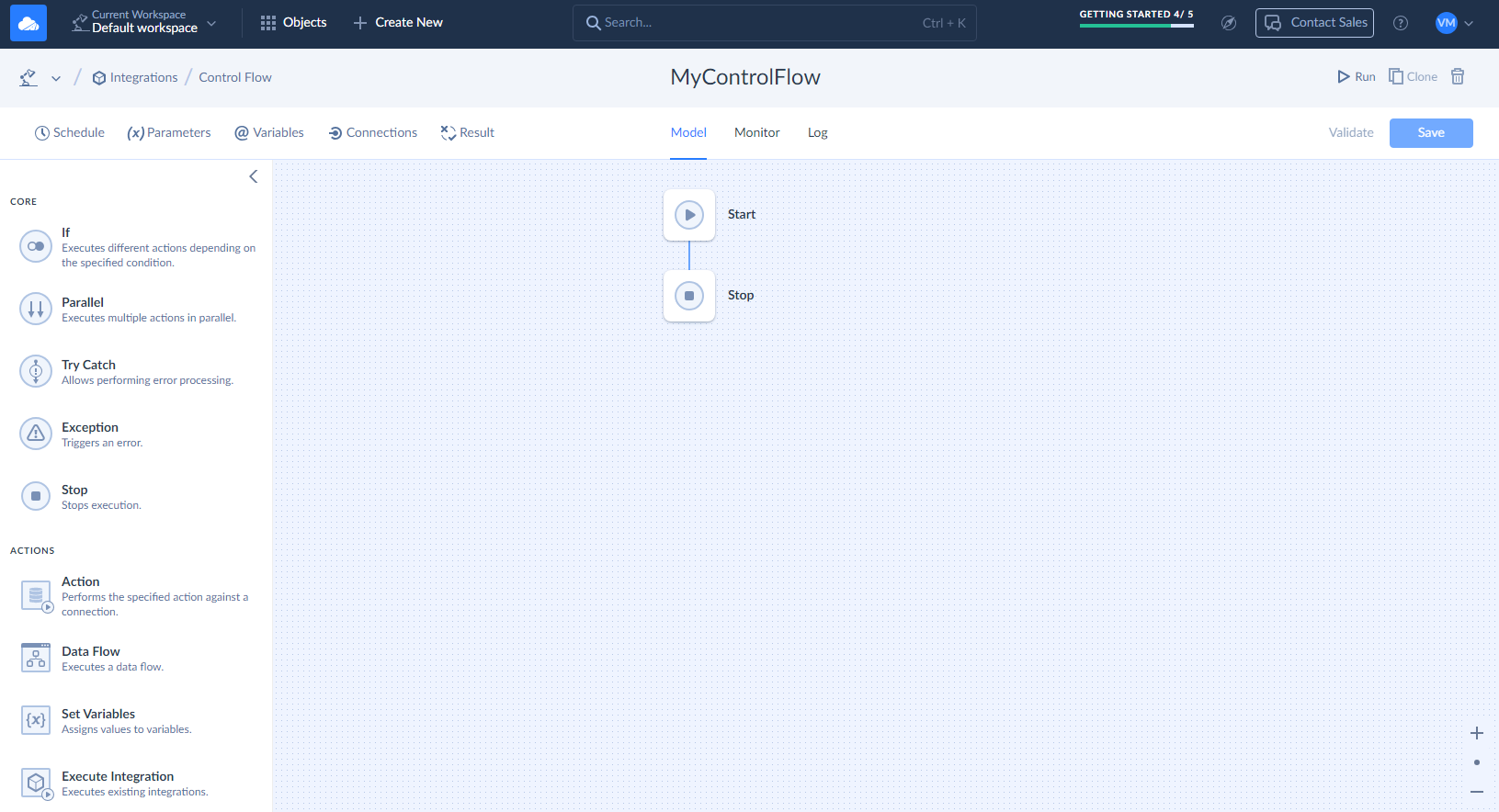Open the Integrations breadcrumb link

pyautogui.click(x=143, y=77)
